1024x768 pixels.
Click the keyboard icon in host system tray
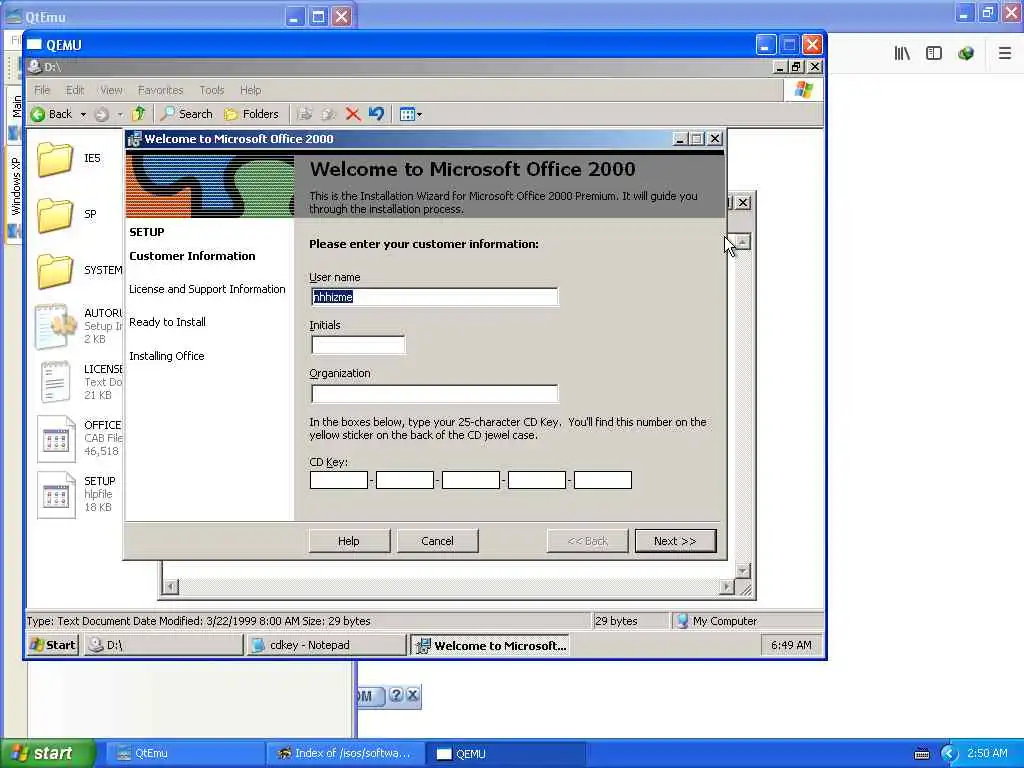coord(922,754)
